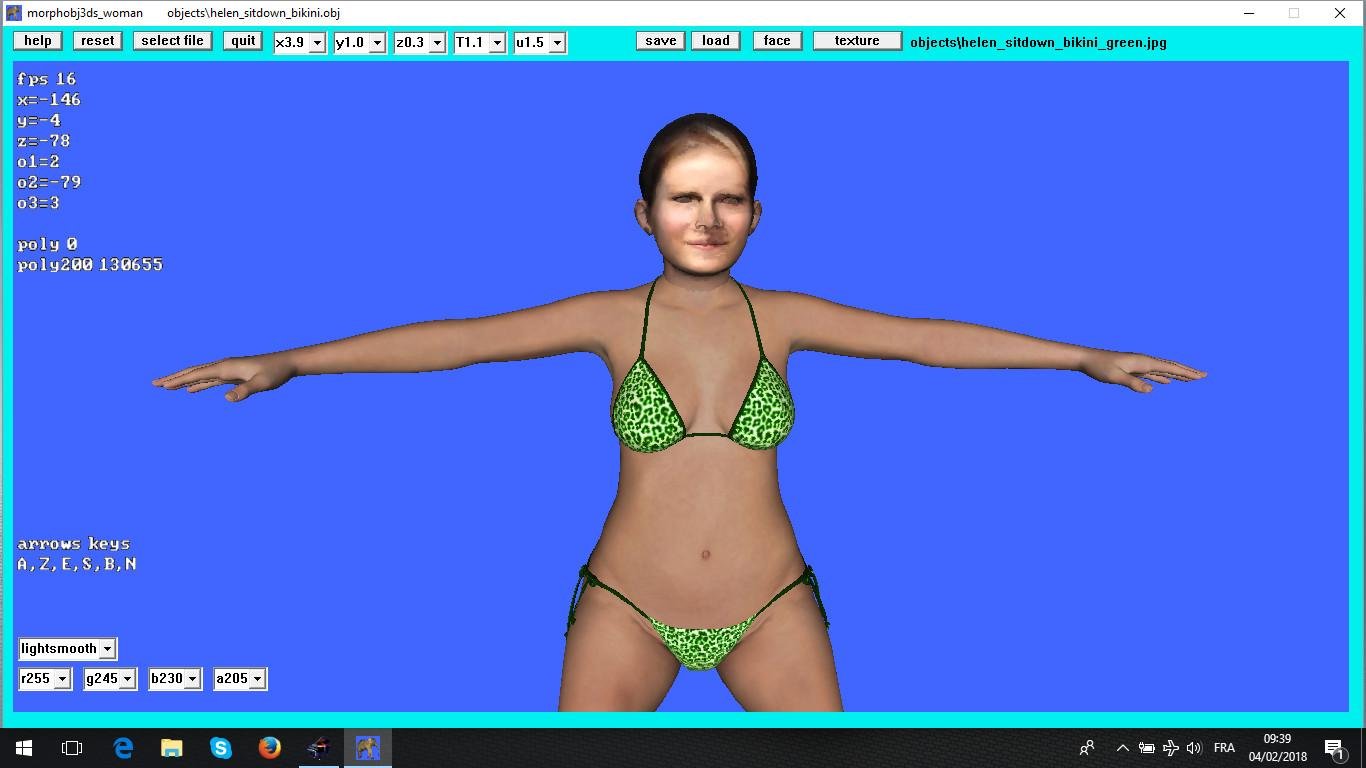Click the help button
This screenshot has height=768, width=1366.
click(38, 41)
